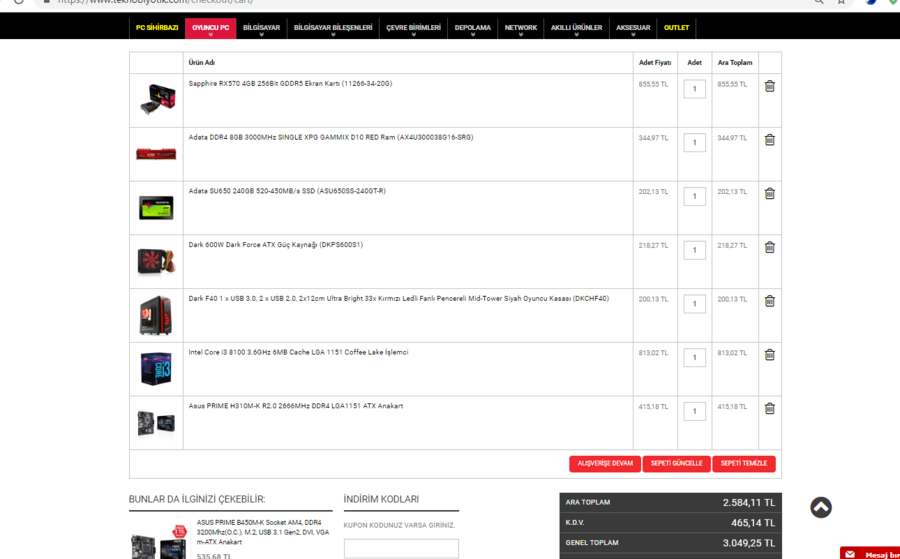Click the Adet Fiyatı column header
The image size is (900, 559).
coord(655,63)
